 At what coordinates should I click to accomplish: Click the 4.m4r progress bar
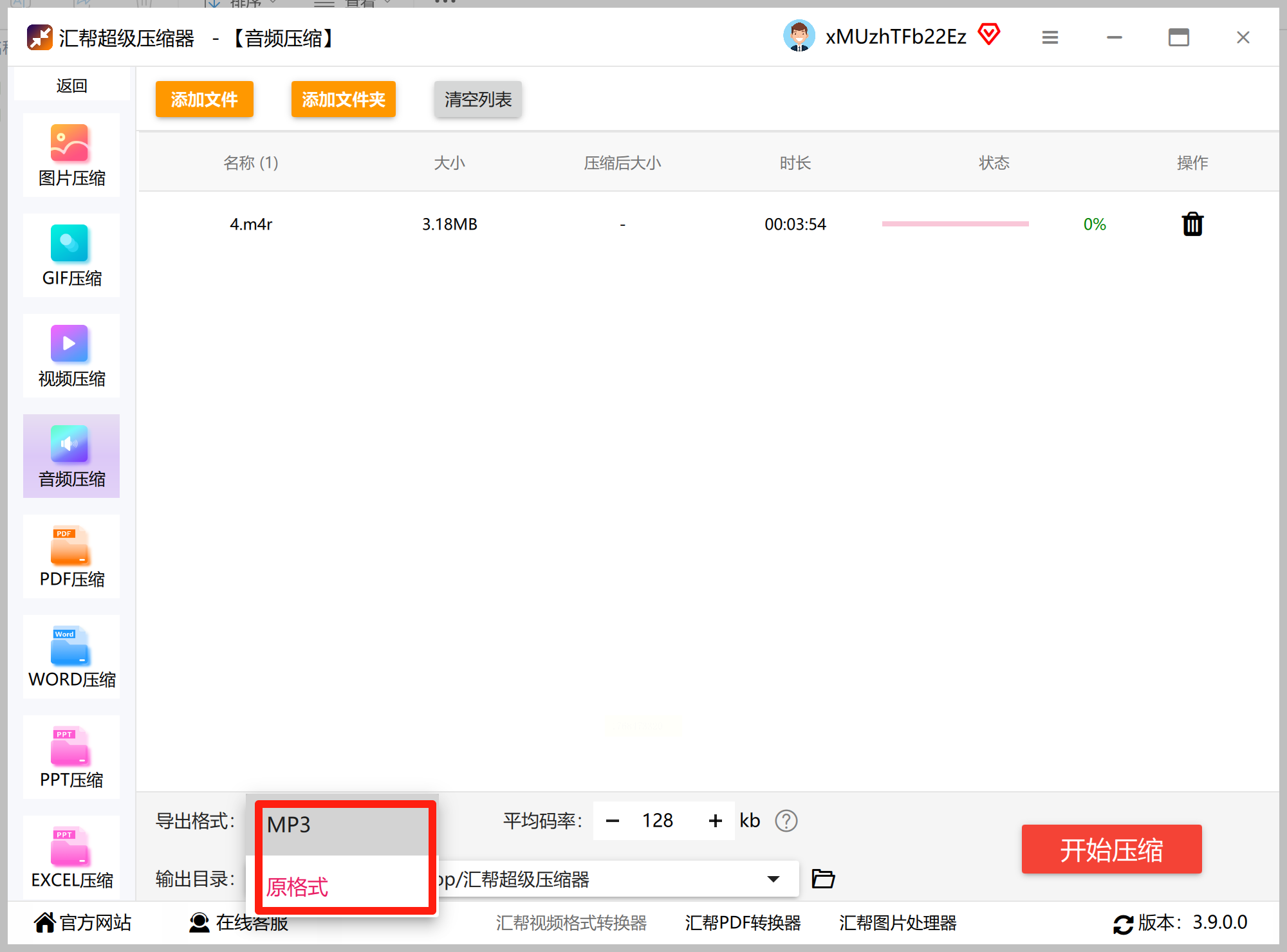coord(955,224)
